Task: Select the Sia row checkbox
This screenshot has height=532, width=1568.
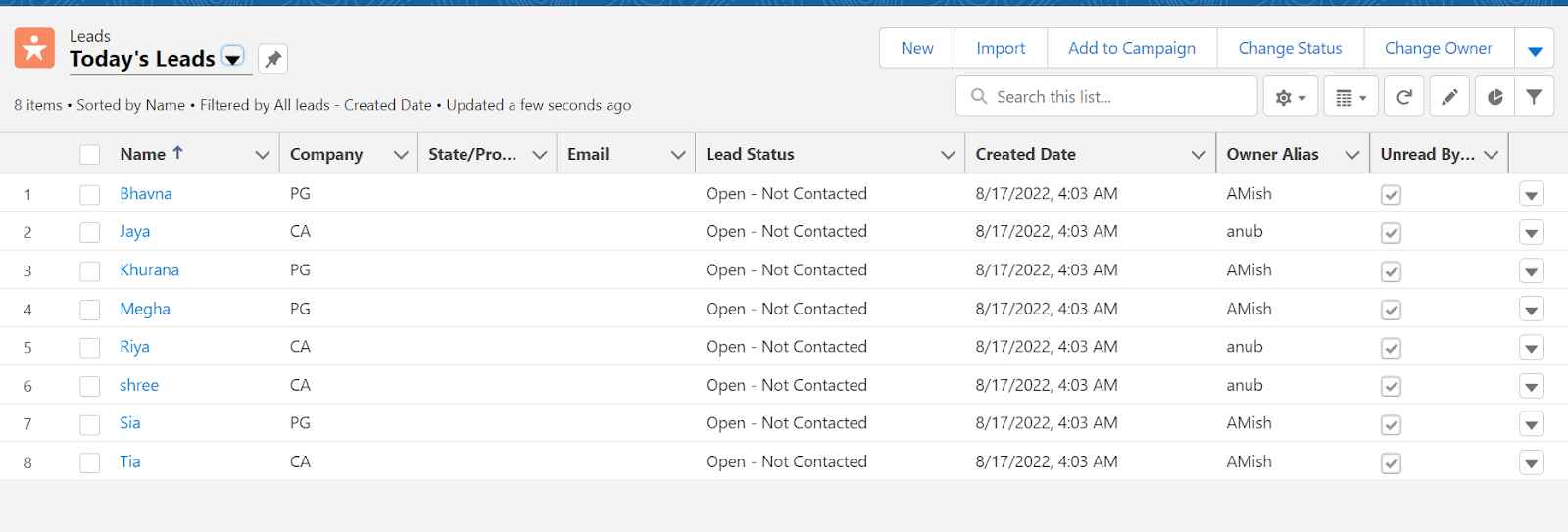Action: point(90,424)
